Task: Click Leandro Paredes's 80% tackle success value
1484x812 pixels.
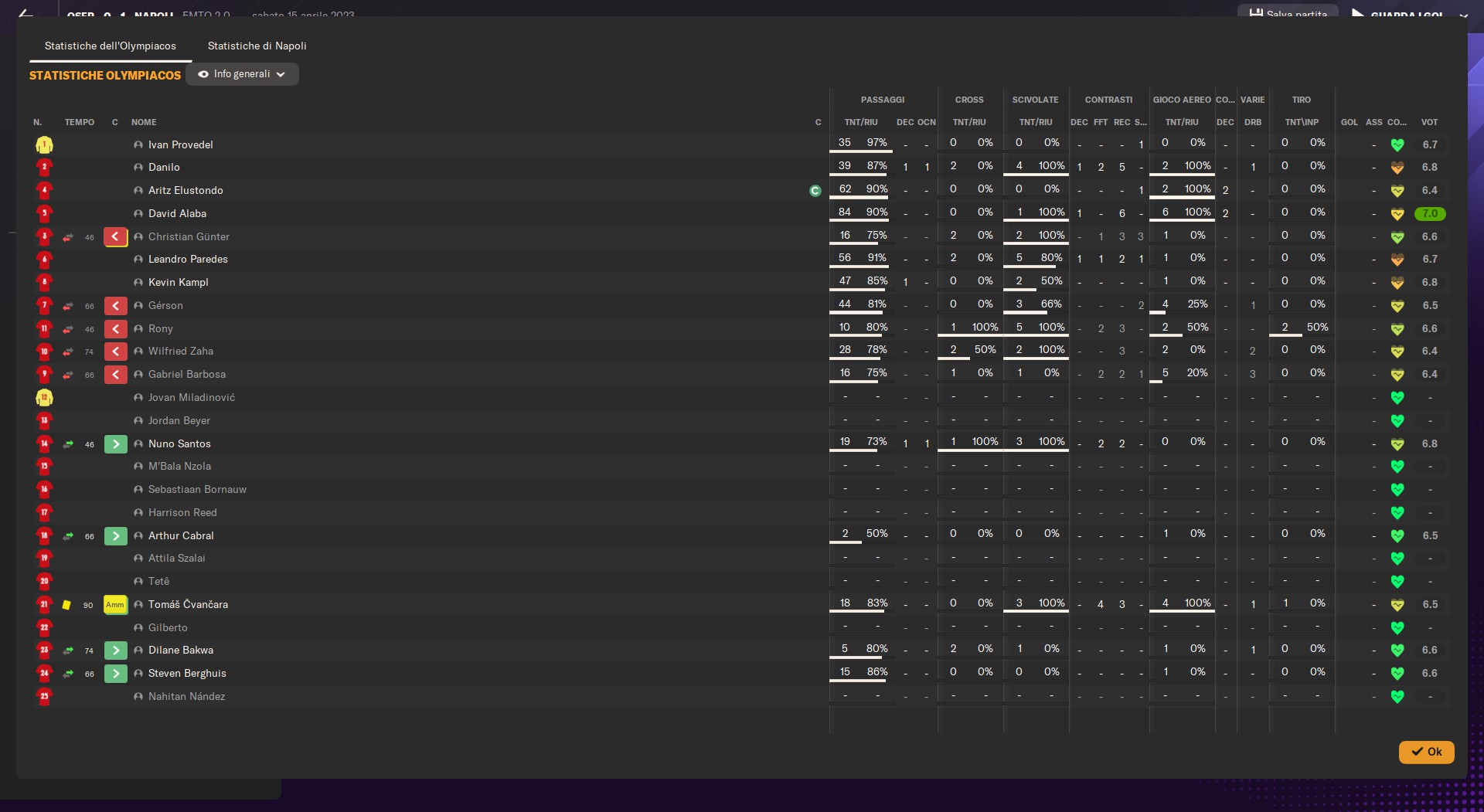Action: [1051, 257]
